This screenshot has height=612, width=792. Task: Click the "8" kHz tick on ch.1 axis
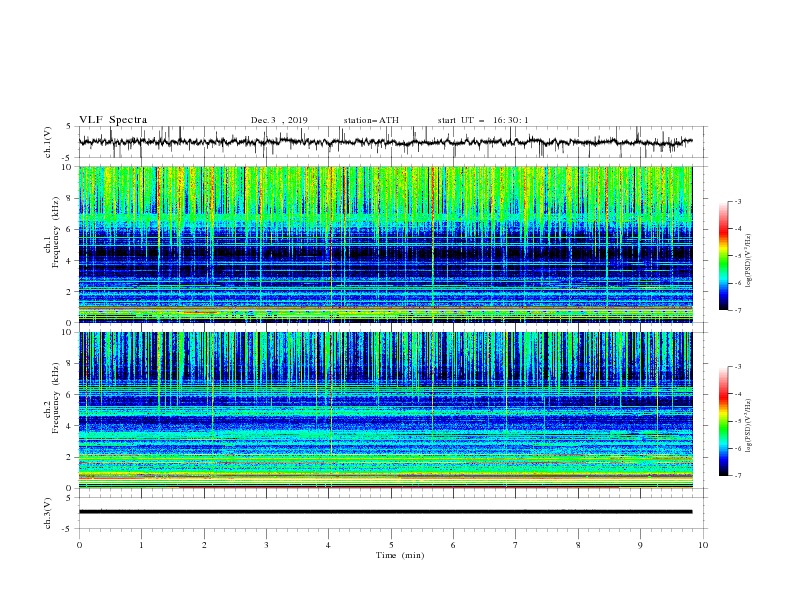70,198
